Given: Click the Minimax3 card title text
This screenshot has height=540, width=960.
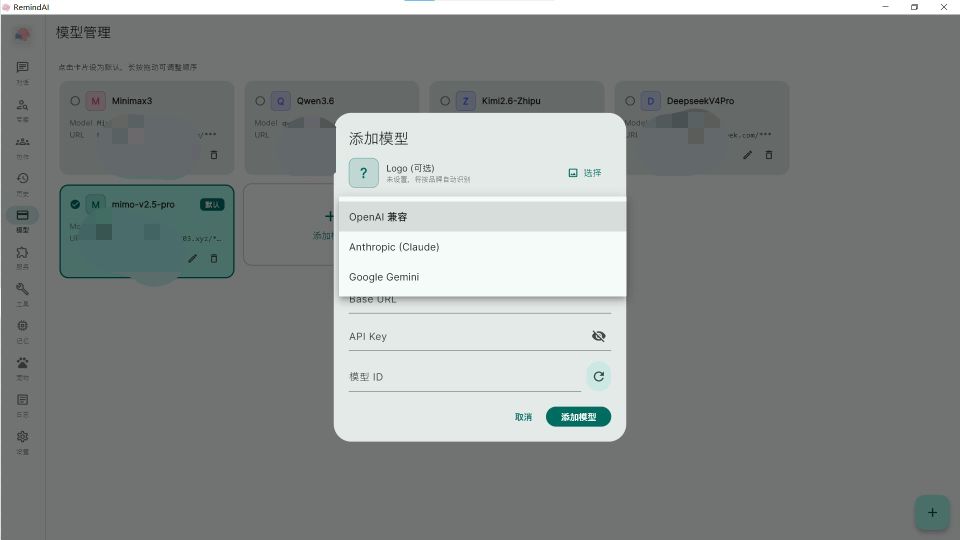Looking at the screenshot, I should click(x=132, y=101).
